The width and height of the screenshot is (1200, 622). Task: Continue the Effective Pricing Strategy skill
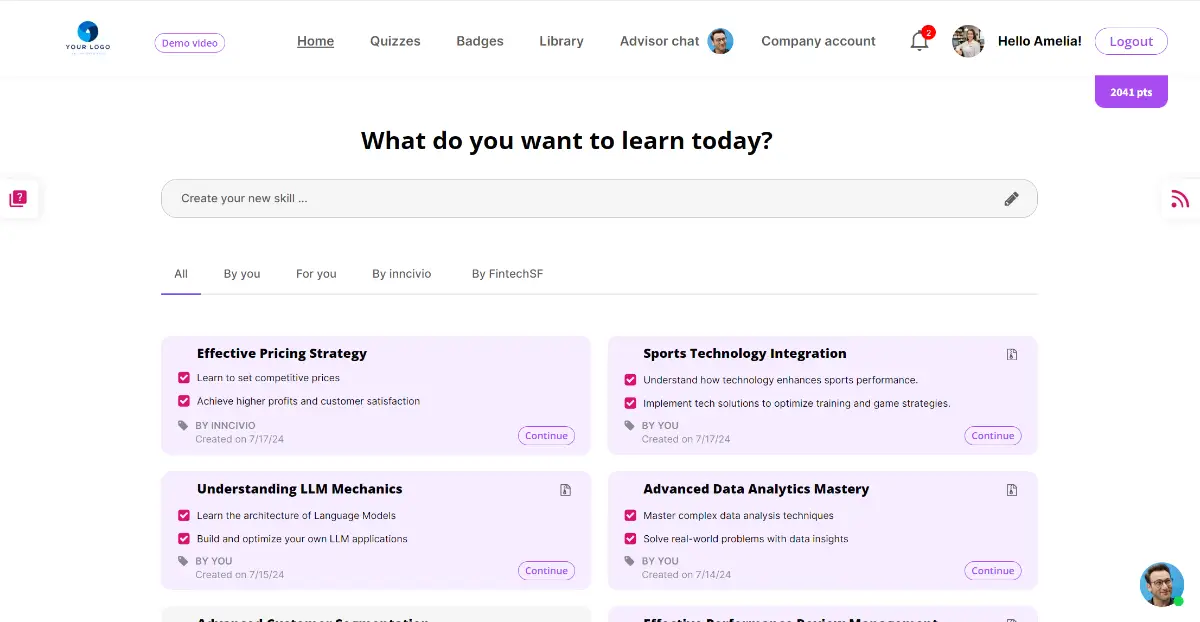(546, 436)
